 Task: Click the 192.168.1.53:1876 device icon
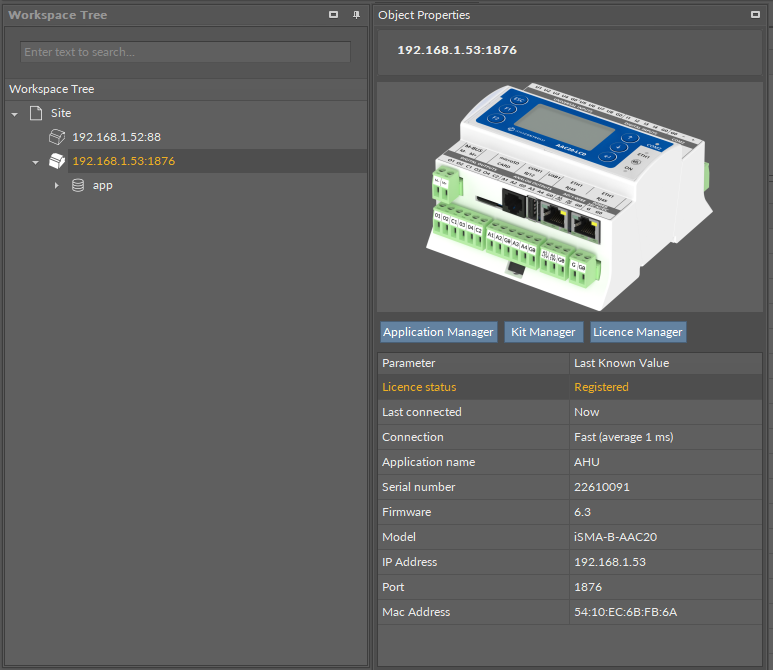click(x=57, y=161)
